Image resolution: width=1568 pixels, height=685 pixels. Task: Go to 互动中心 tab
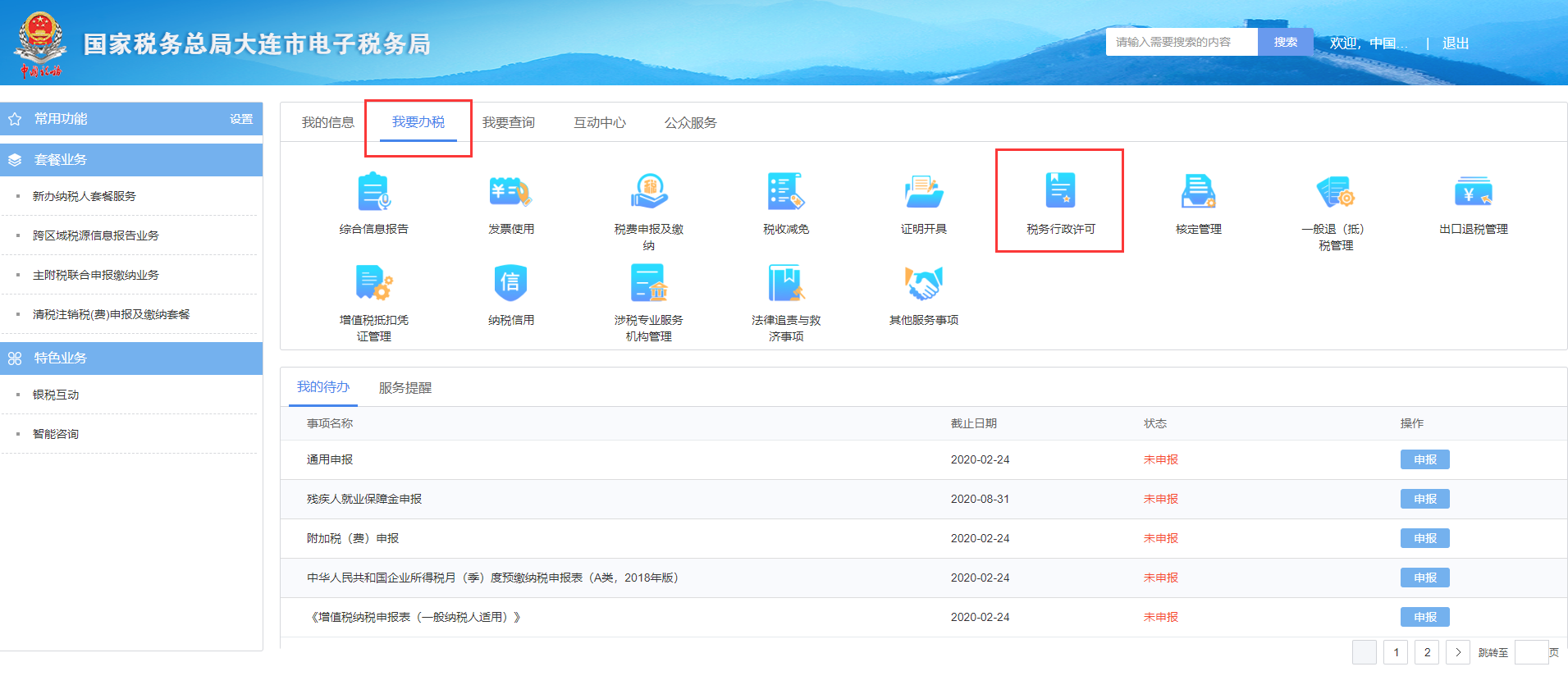tap(600, 122)
